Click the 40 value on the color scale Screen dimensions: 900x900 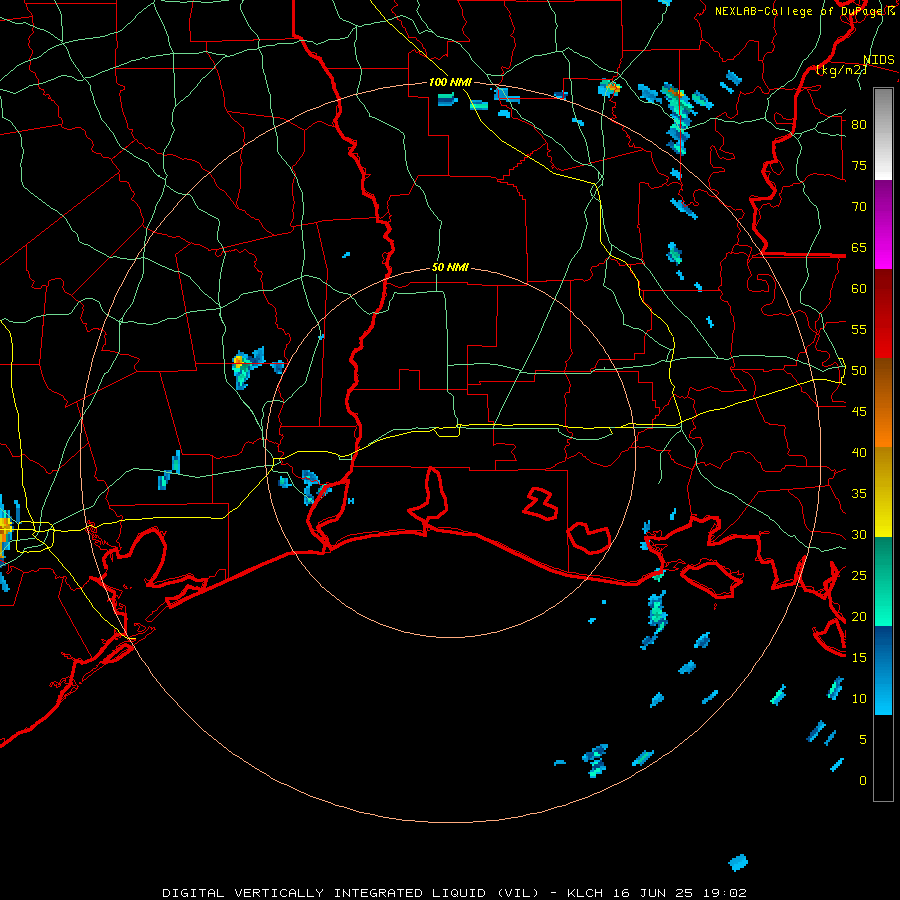[x=859, y=453]
